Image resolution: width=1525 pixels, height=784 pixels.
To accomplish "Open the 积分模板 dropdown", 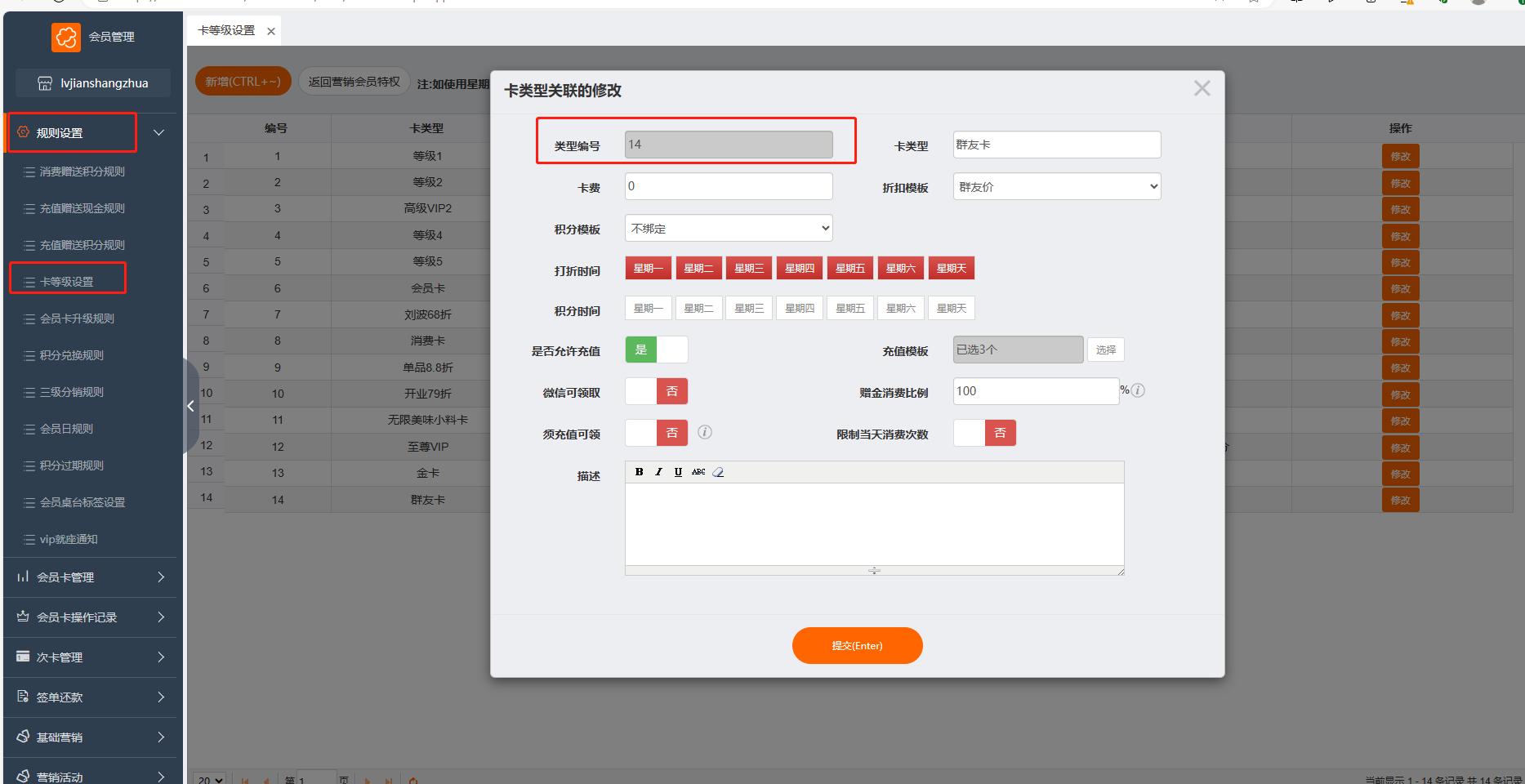I will click(729, 228).
